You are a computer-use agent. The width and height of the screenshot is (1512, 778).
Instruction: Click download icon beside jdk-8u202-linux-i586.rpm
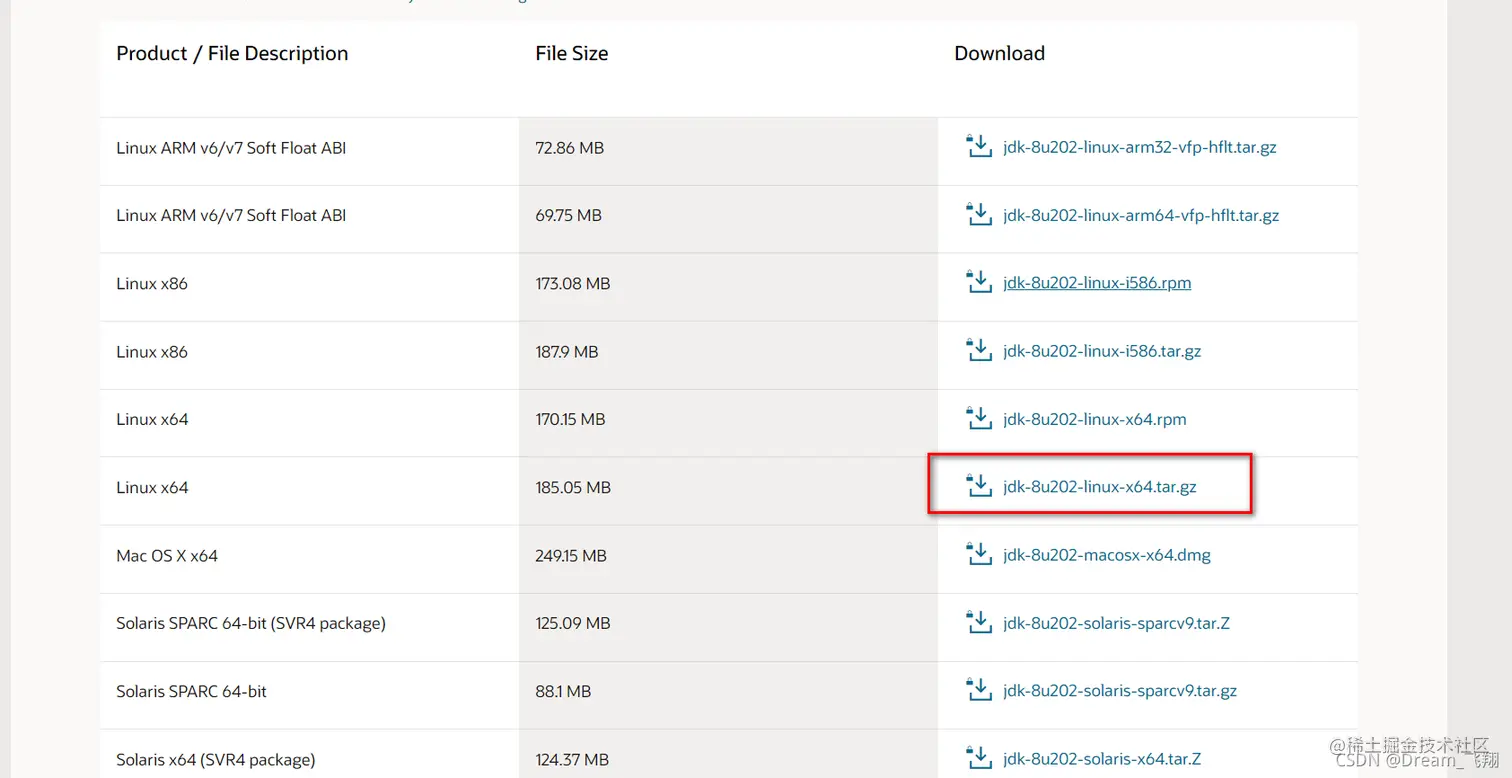(x=978, y=283)
